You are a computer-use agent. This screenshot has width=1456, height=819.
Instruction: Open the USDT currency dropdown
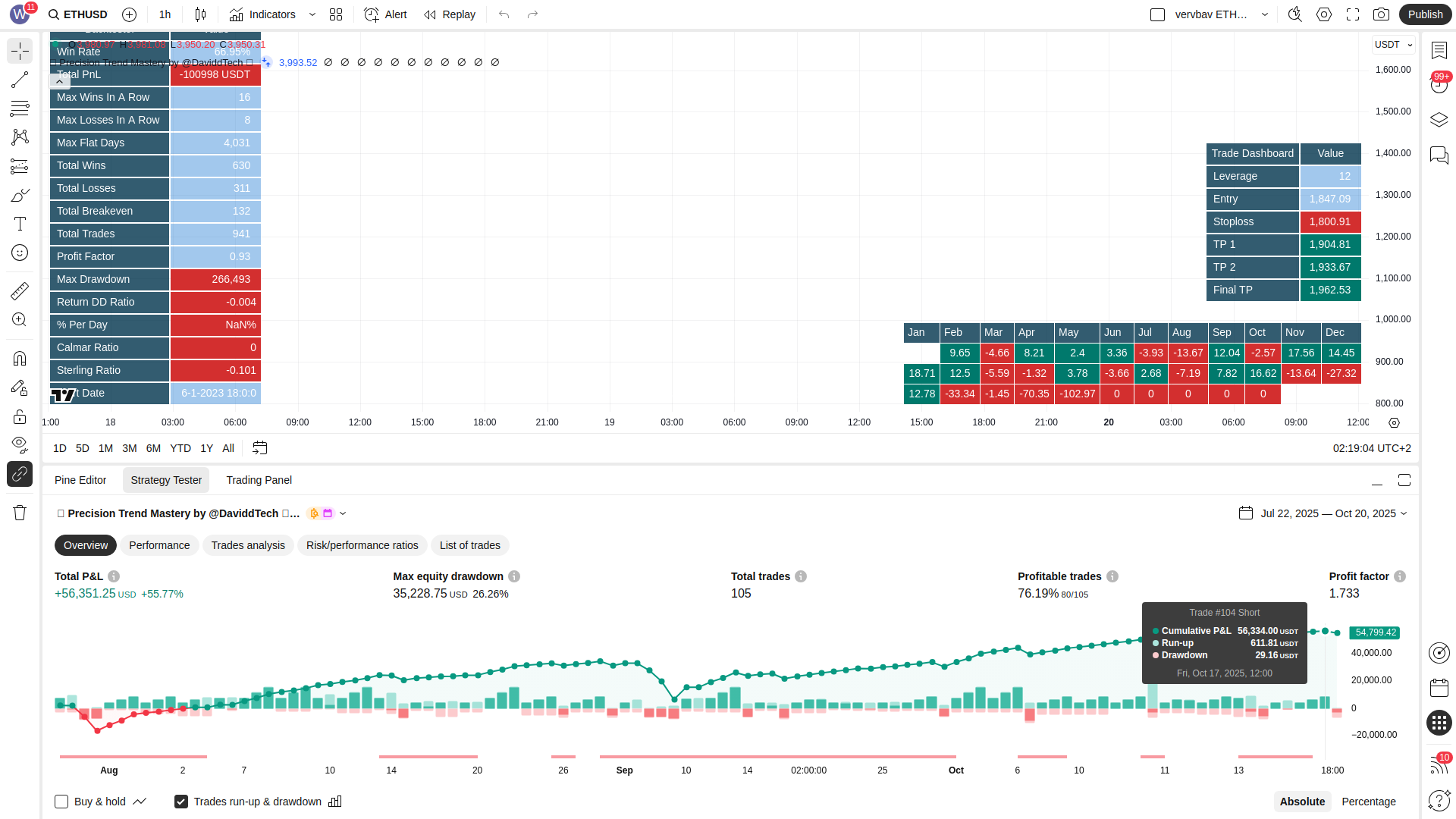click(1393, 45)
